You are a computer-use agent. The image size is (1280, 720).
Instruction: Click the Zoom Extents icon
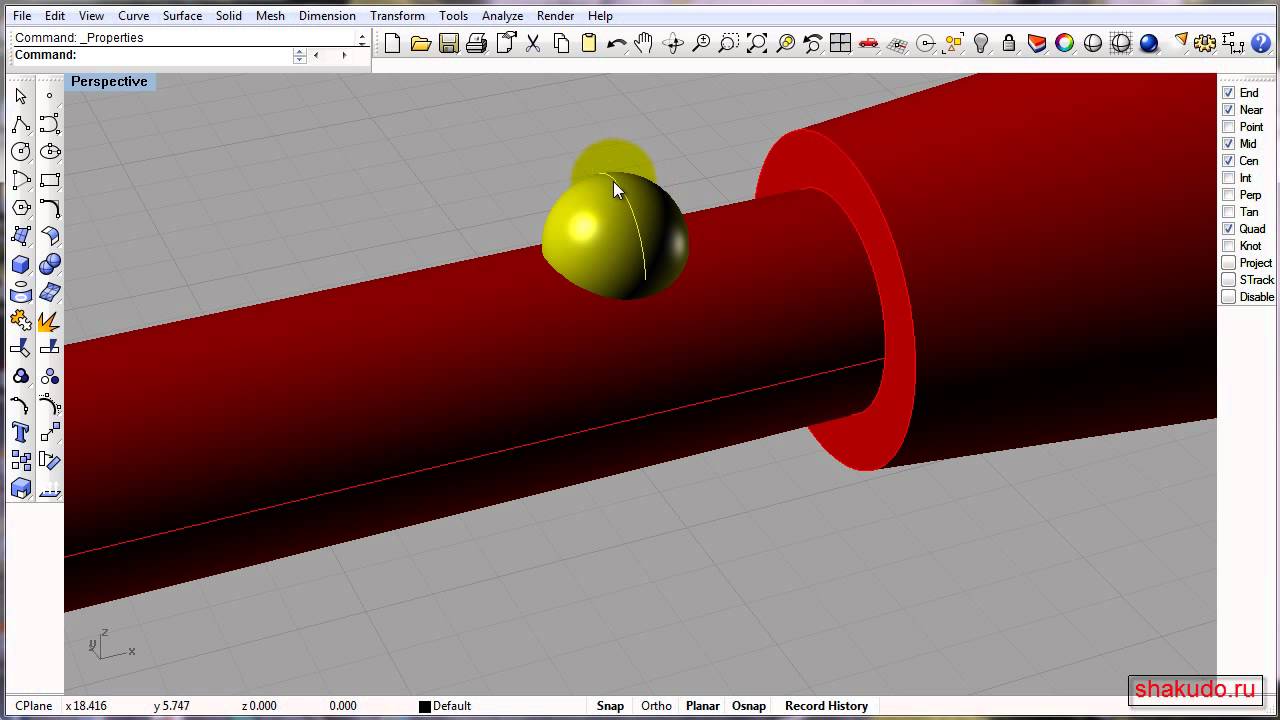tap(757, 43)
